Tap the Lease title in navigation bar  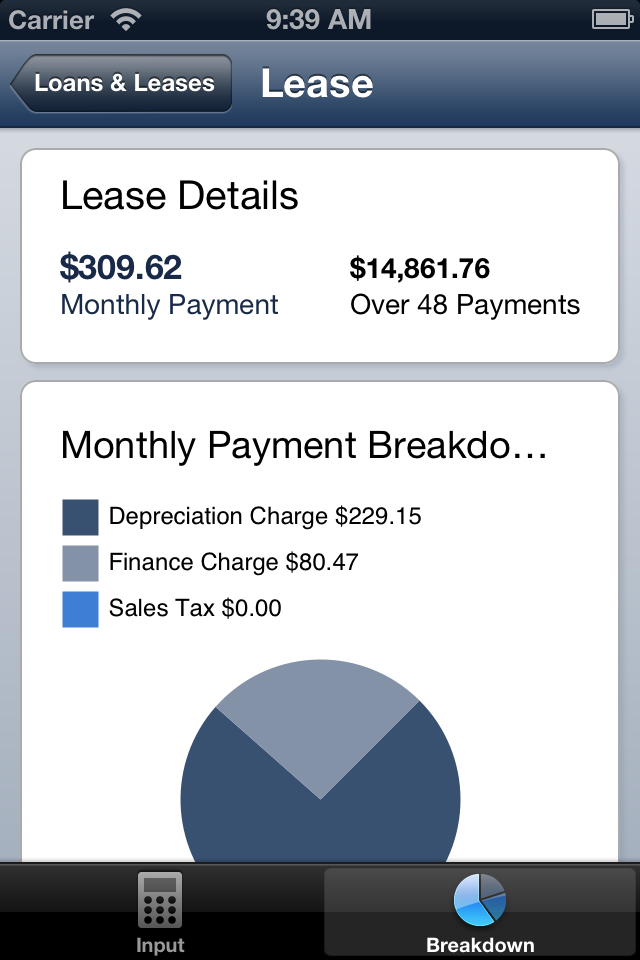pyautogui.click(x=317, y=83)
